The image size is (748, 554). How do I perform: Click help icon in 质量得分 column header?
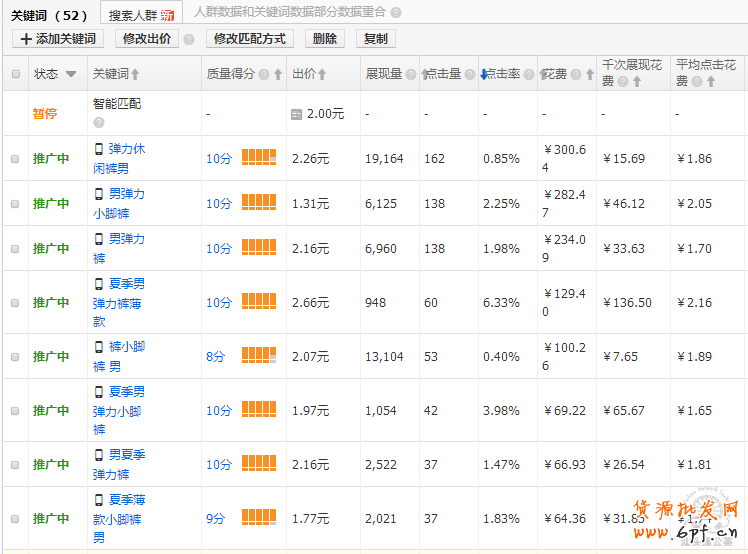[263, 74]
